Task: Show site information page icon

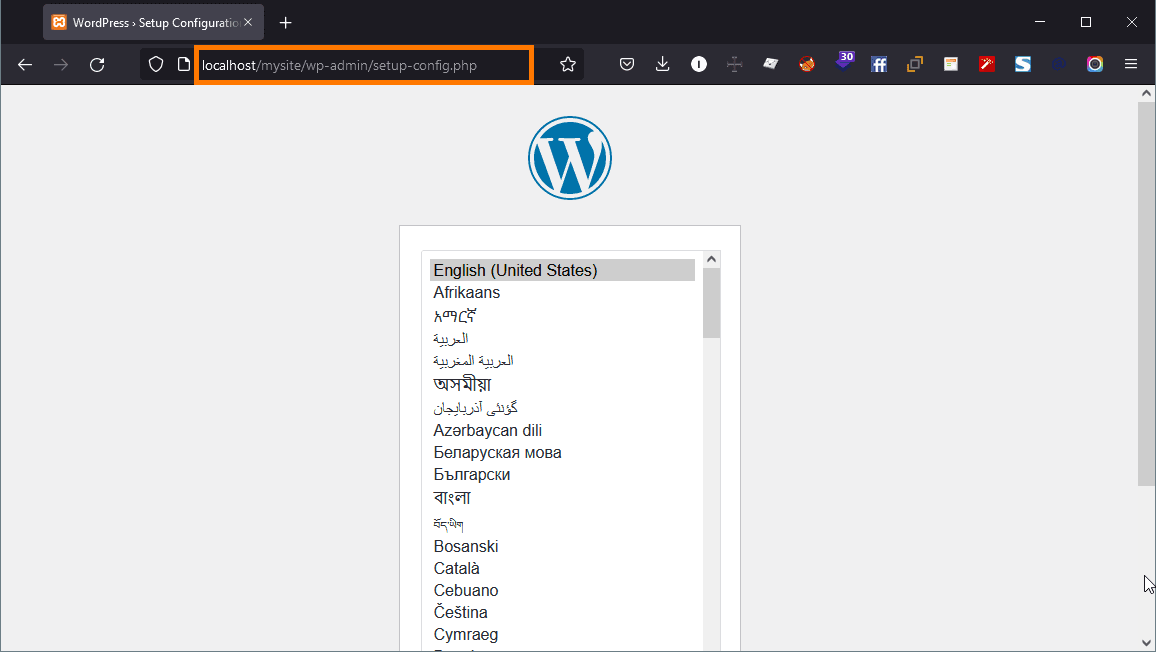Action: click(184, 65)
